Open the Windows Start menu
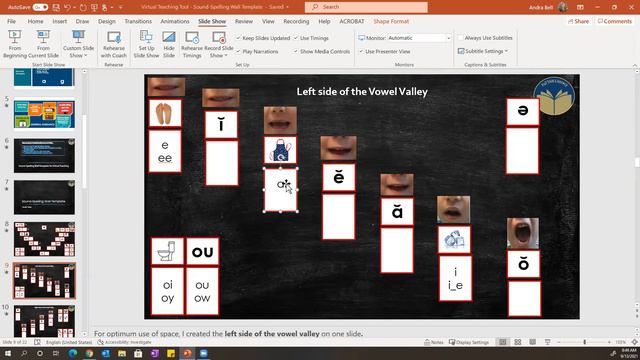Image resolution: width=640 pixels, height=360 pixels. click(x=8, y=353)
